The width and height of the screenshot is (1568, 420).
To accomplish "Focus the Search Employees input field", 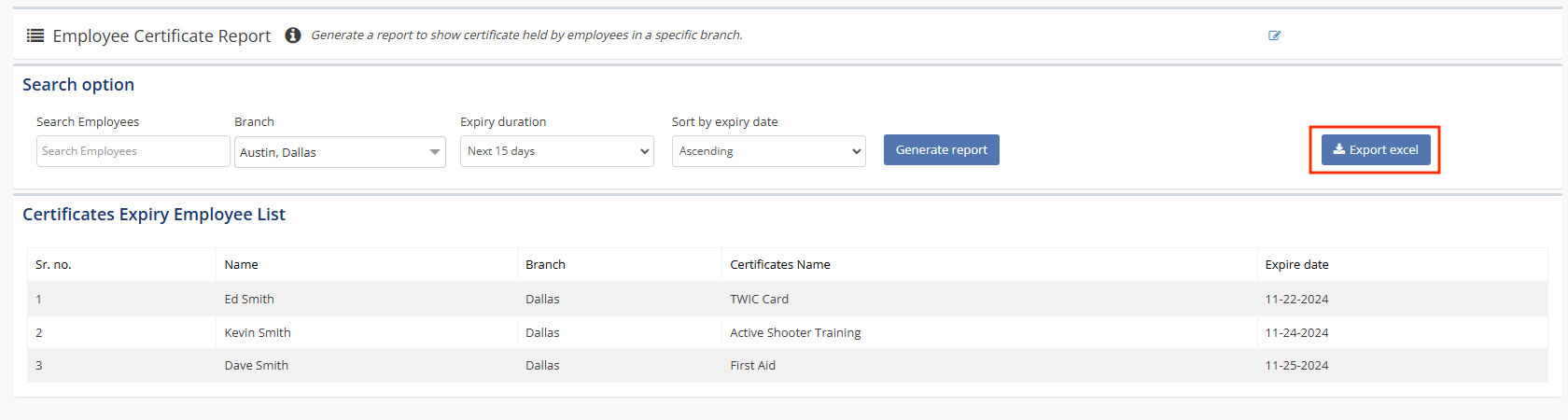I will 133,151.
